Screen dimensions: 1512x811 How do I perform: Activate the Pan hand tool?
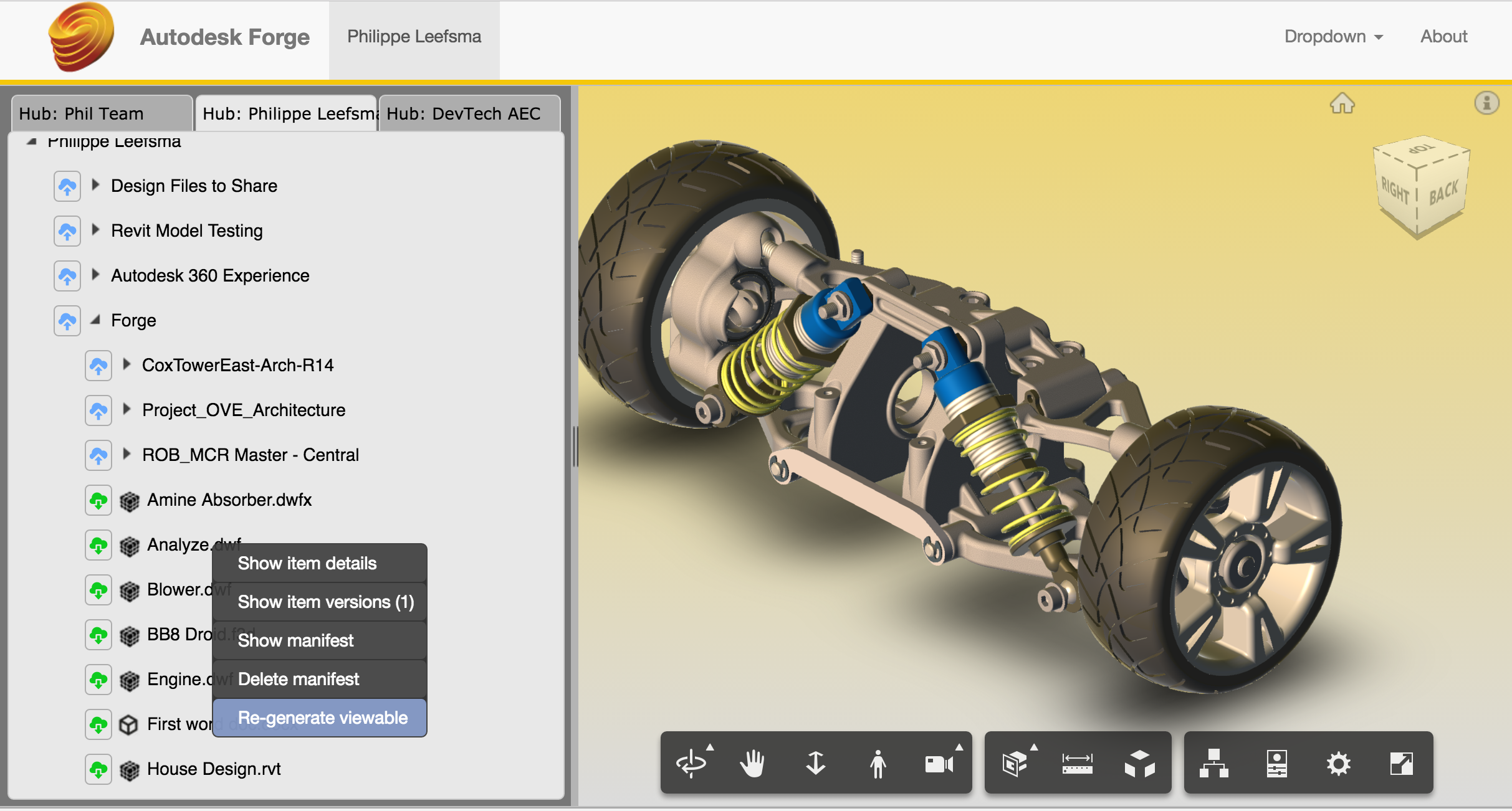tap(753, 763)
